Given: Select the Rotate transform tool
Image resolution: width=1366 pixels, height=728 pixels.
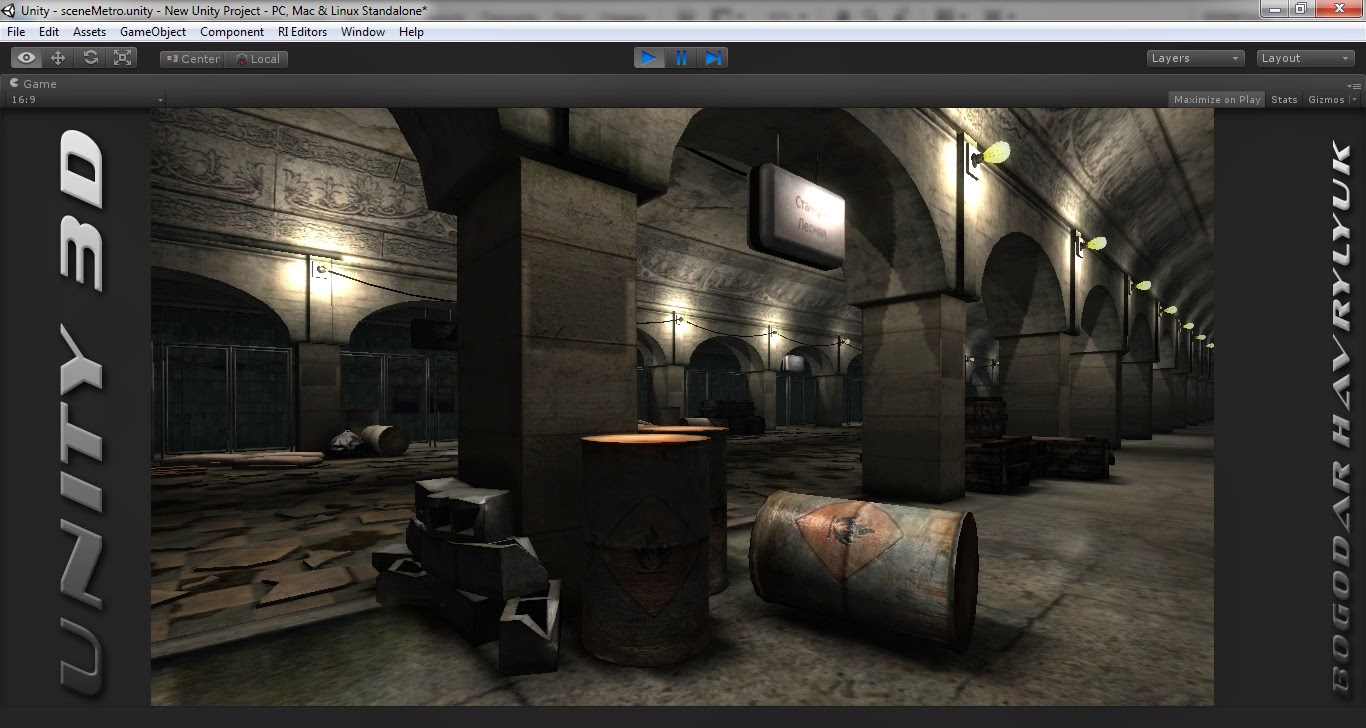Looking at the screenshot, I should [91, 58].
